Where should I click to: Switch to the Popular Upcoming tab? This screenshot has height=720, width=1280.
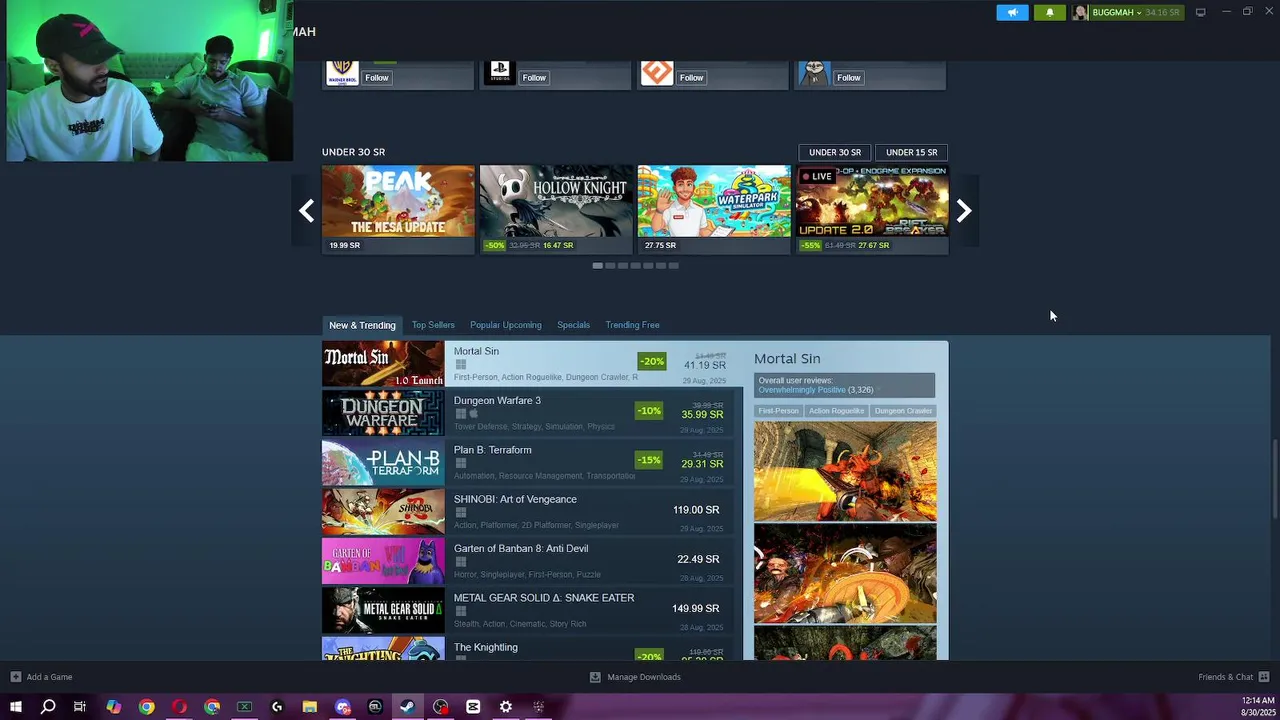(x=506, y=325)
